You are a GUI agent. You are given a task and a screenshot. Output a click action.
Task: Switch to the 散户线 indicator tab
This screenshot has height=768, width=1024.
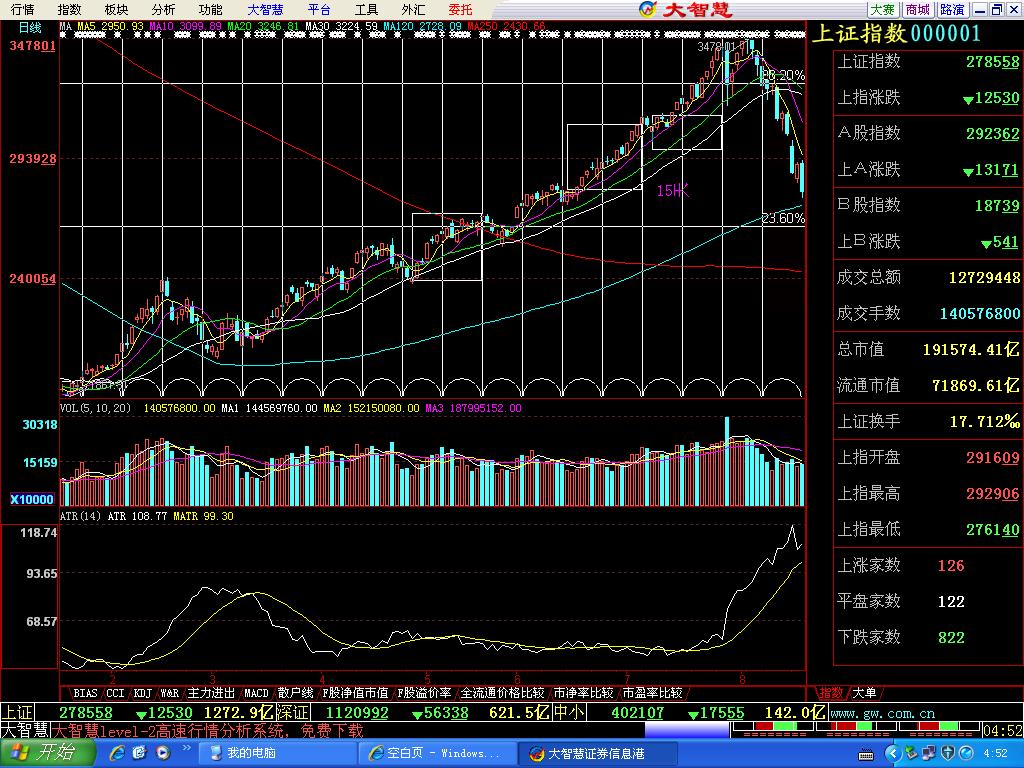(x=295, y=693)
